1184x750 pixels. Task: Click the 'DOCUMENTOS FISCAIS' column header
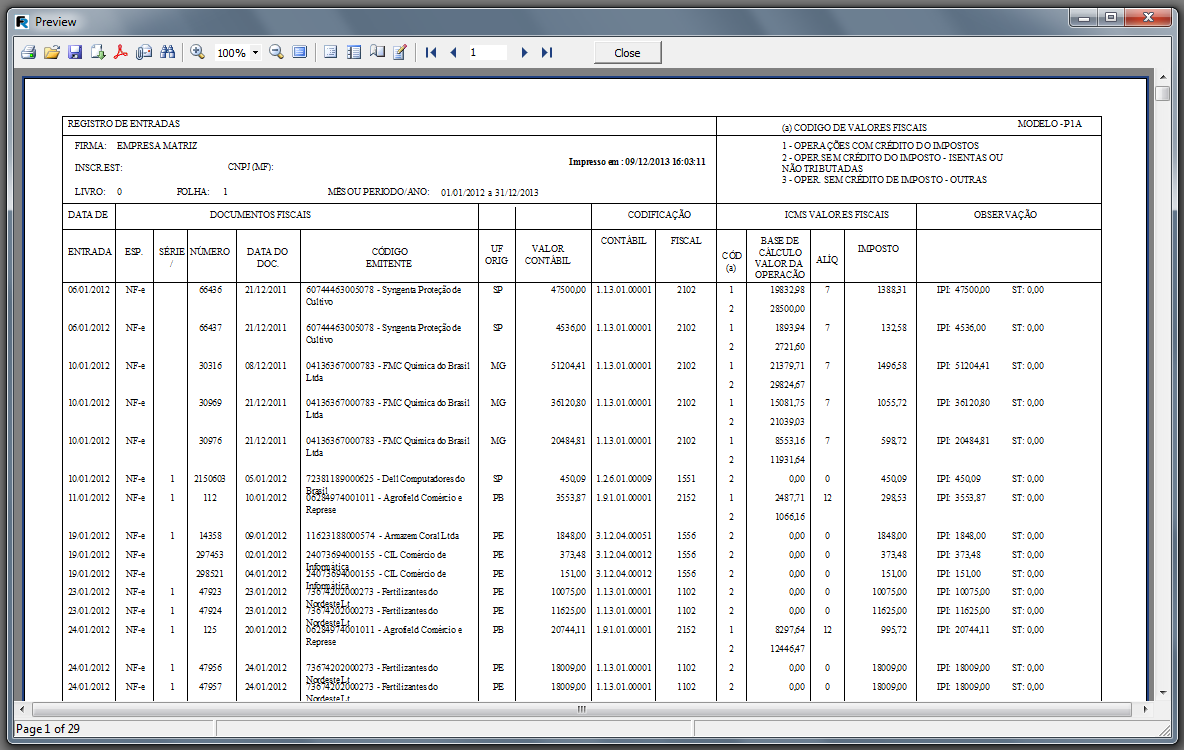pos(261,215)
